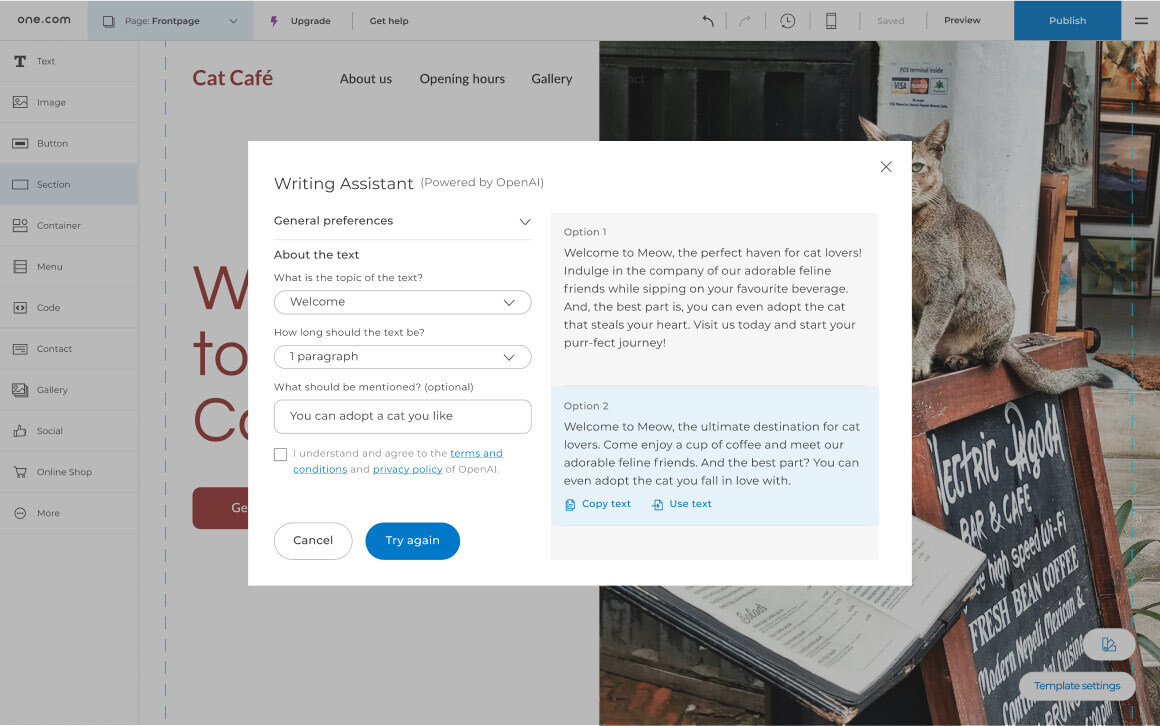The image size is (1160, 726).
Task: Open the 1 paragraph length dropdown
Action: coord(402,357)
